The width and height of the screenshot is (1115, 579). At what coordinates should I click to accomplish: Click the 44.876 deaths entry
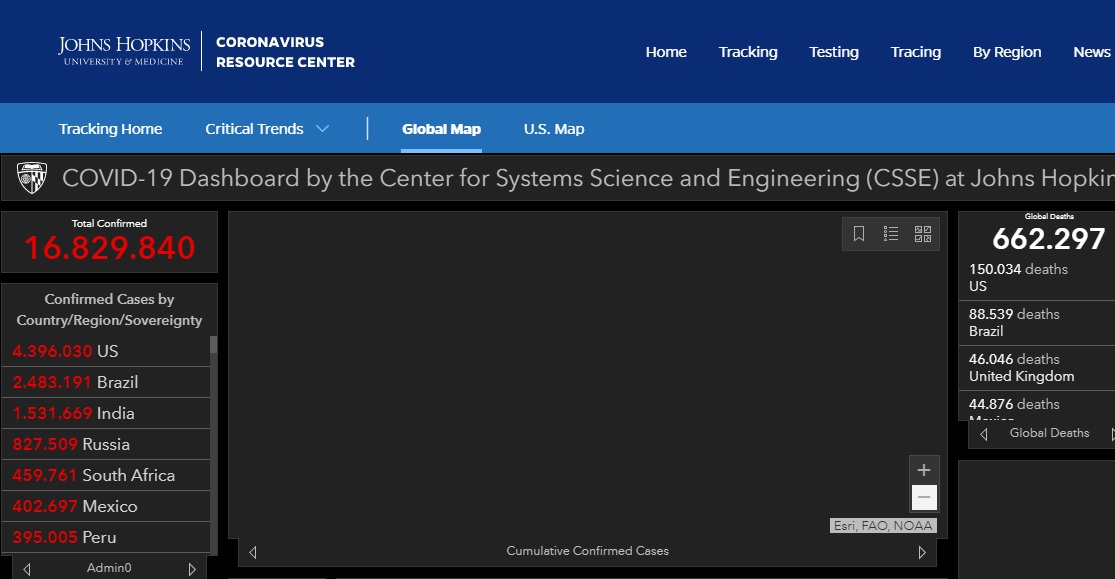[1037, 405]
